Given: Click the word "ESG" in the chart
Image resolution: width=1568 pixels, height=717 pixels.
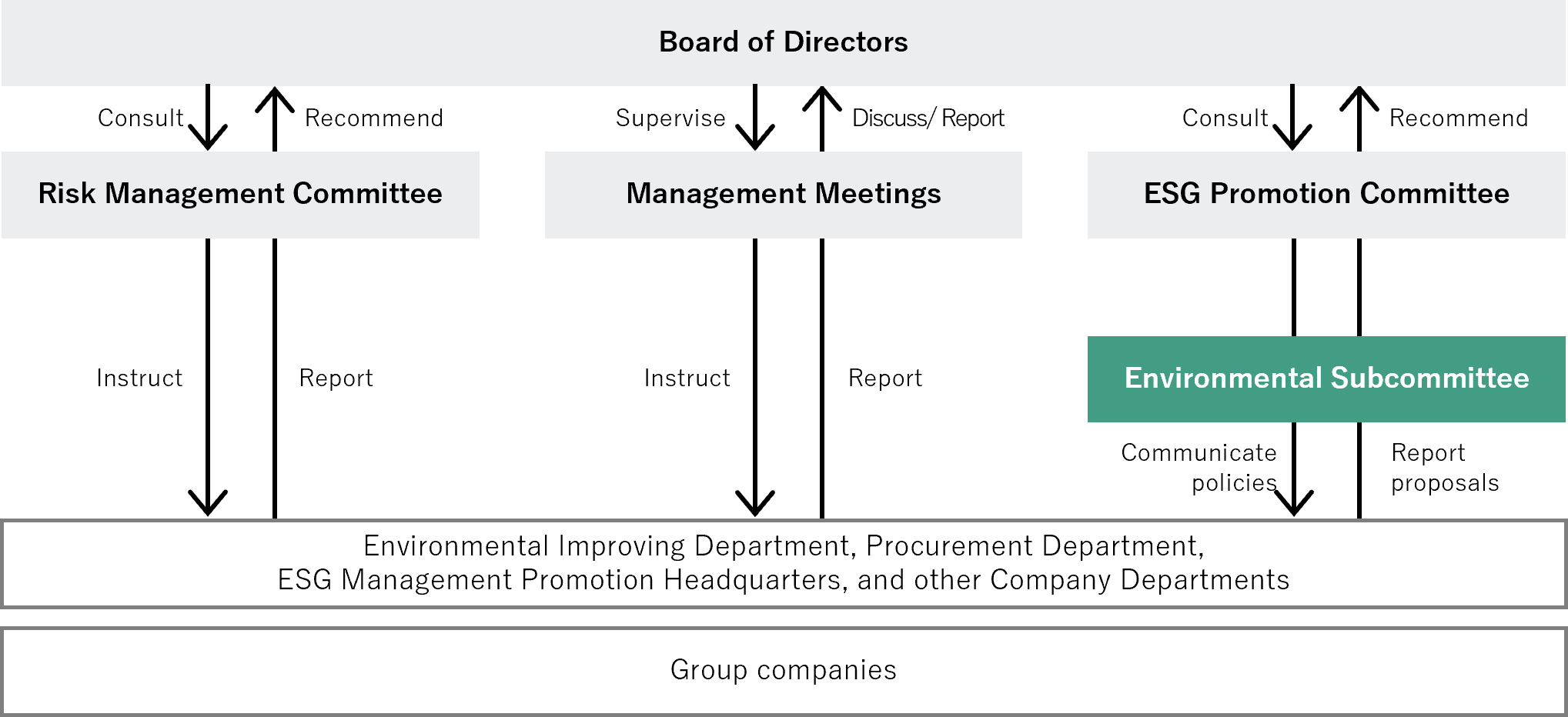Looking at the screenshot, I should click(x=1172, y=194).
